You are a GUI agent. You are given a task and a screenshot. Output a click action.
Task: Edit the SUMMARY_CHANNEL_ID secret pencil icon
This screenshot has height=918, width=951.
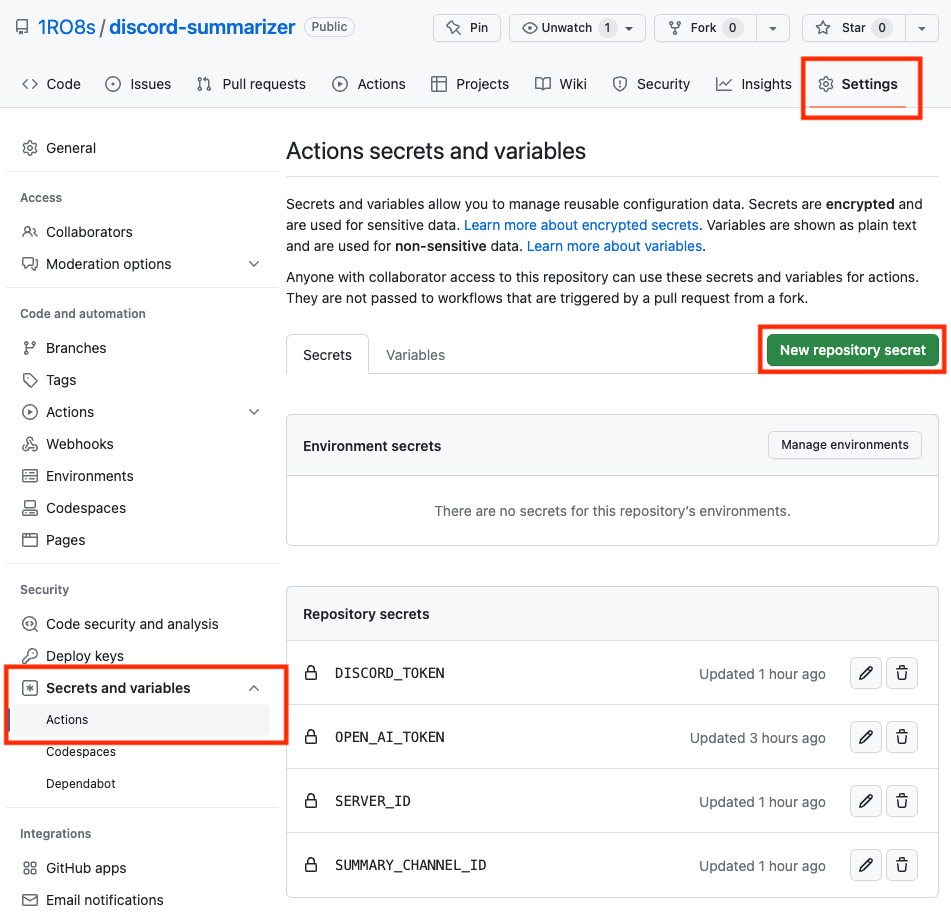click(x=865, y=865)
